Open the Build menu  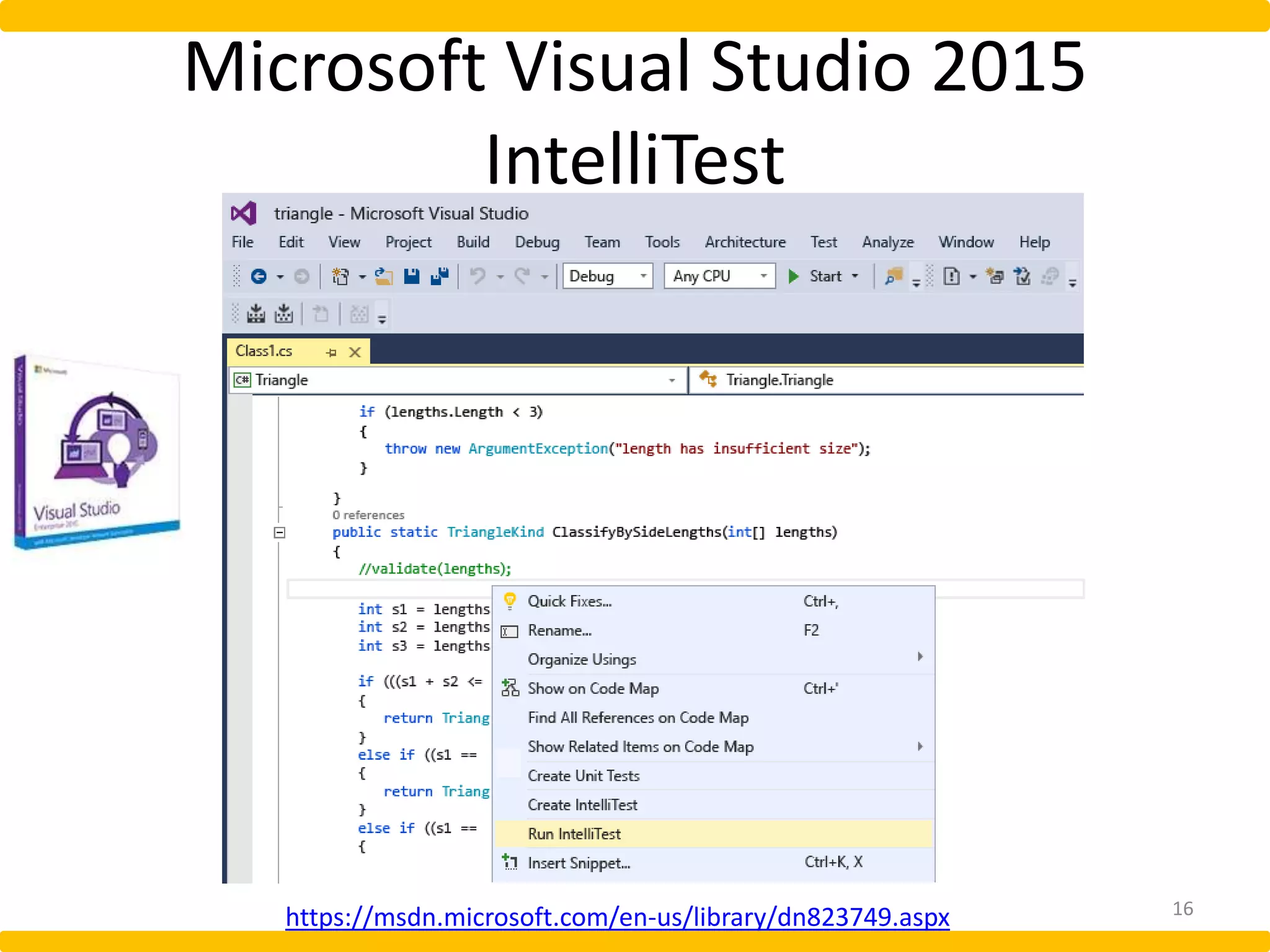(x=473, y=242)
